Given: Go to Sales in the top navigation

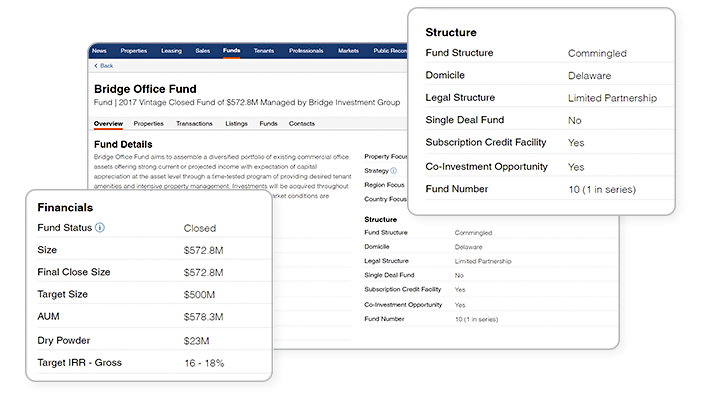Looking at the screenshot, I should click(x=203, y=50).
